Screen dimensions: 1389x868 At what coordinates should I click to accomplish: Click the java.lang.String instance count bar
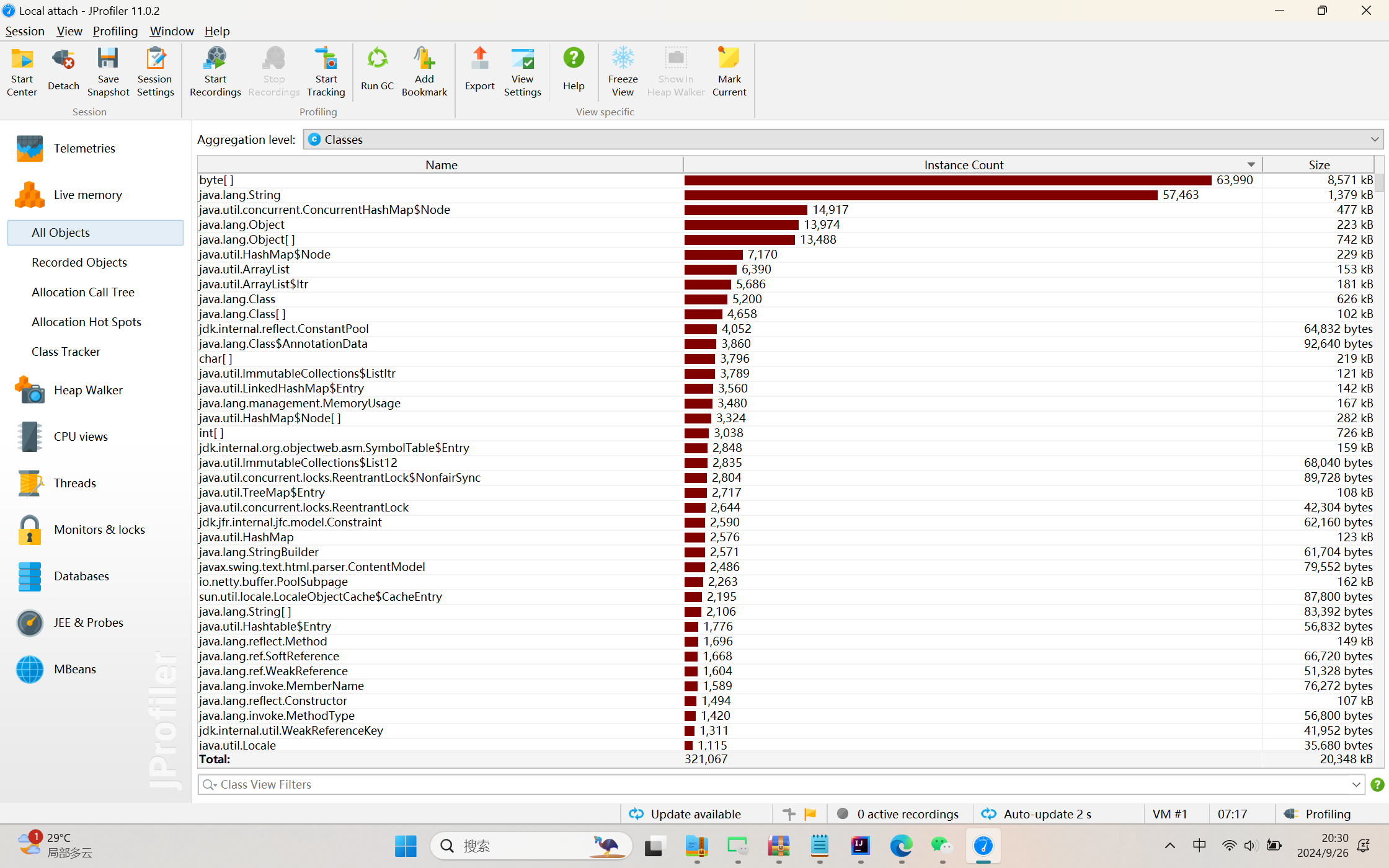921,195
